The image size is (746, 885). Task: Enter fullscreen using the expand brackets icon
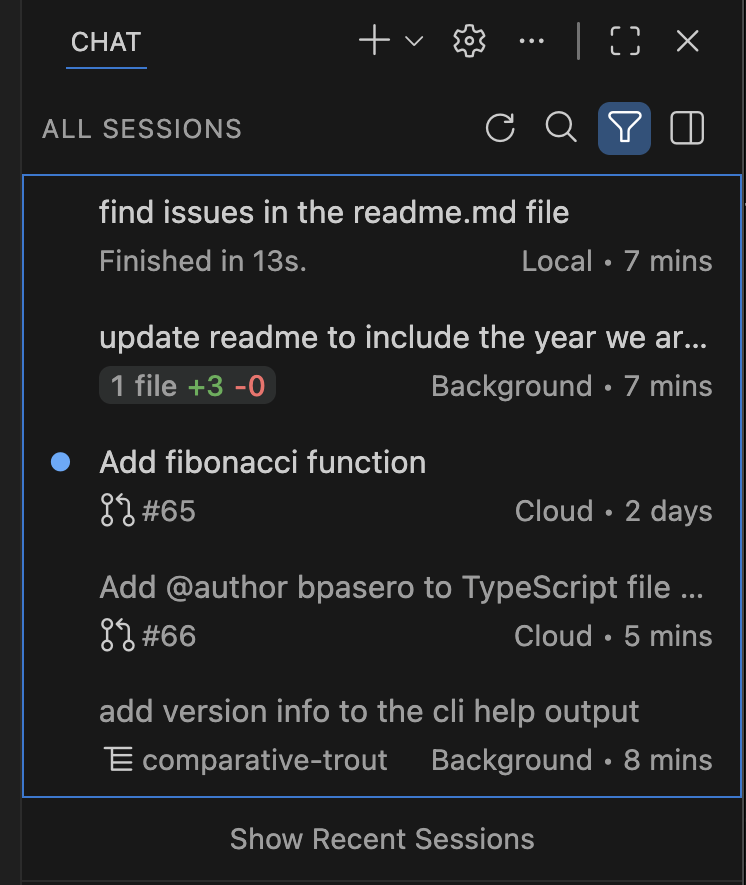coord(624,41)
